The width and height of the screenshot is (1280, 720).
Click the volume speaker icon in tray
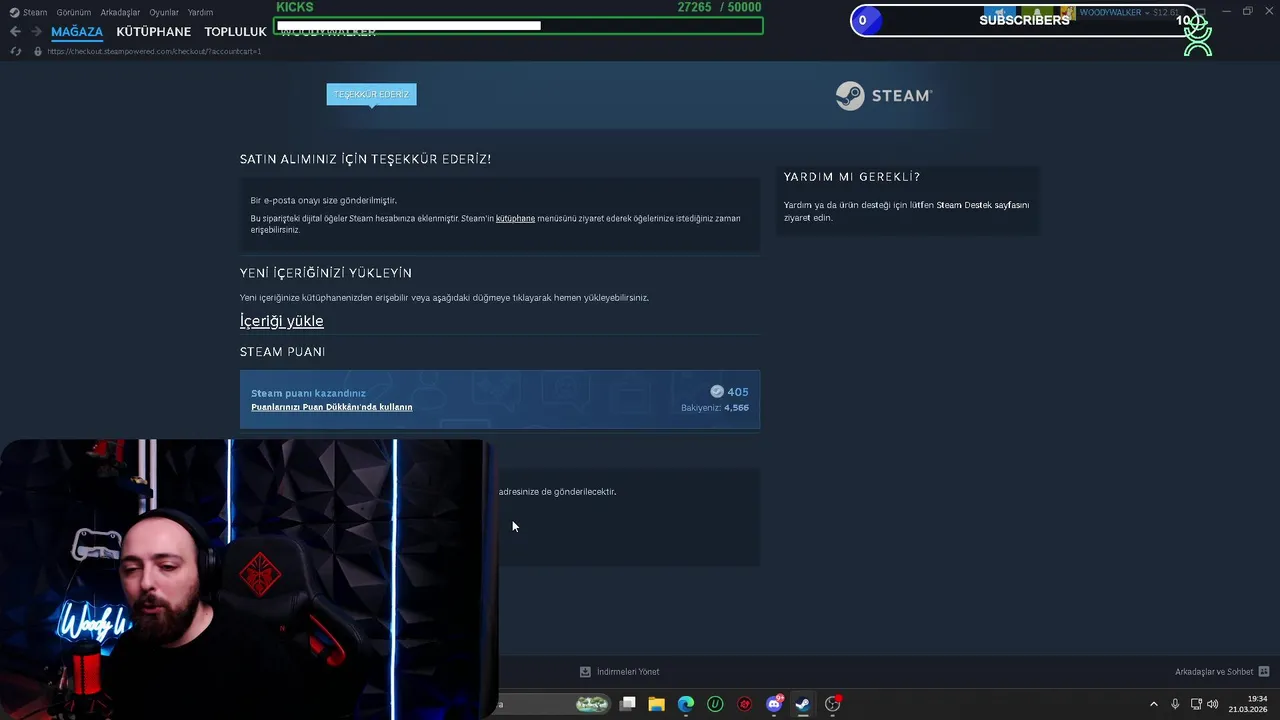1212,704
